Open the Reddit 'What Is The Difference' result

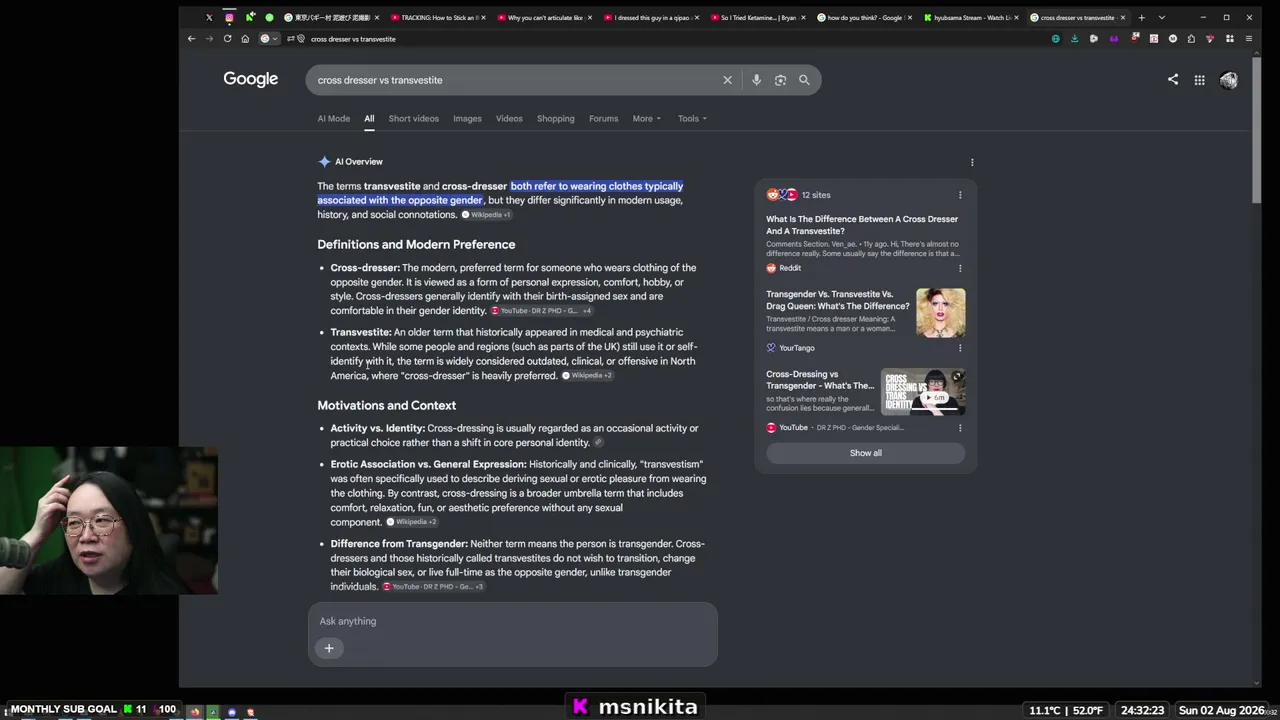tap(862, 225)
